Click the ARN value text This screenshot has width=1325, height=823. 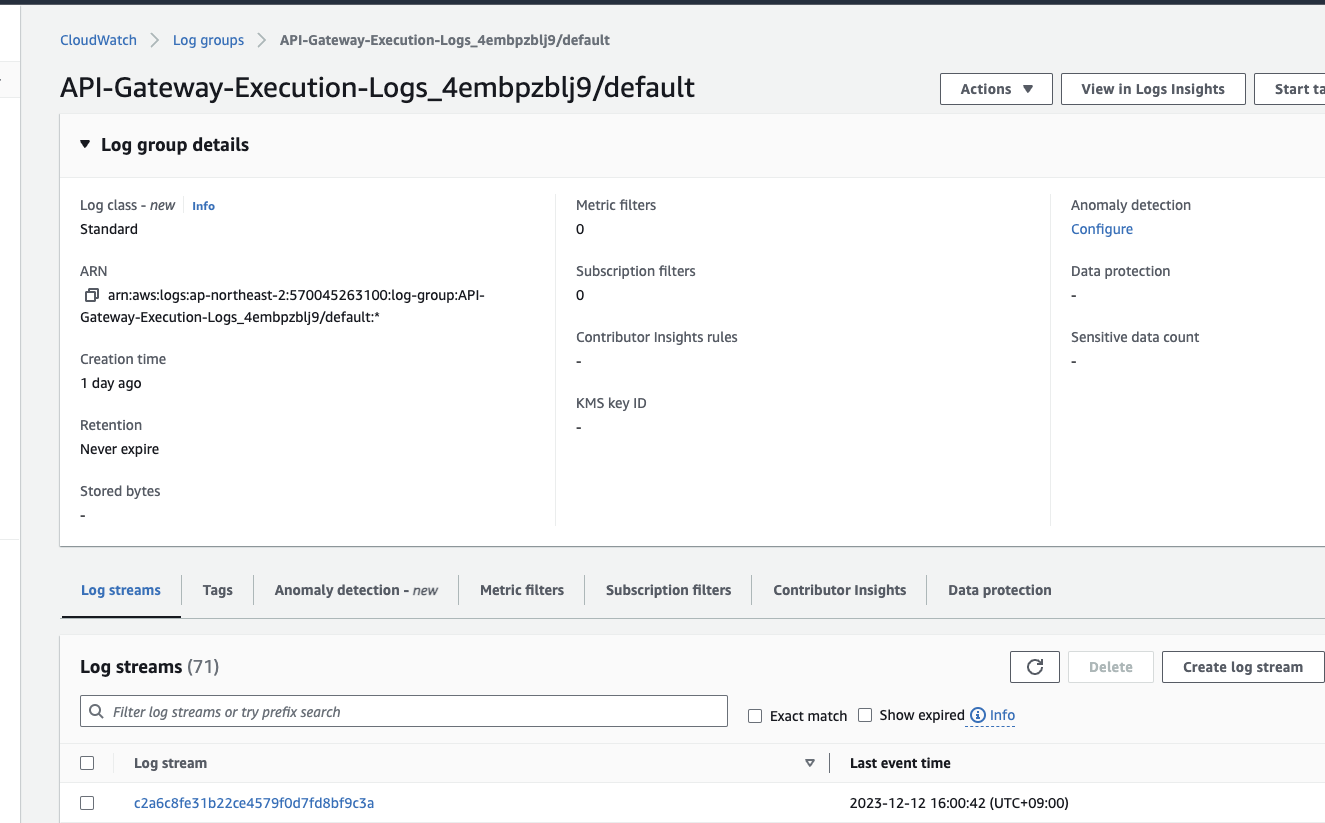pyautogui.click(x=282, y=306)
